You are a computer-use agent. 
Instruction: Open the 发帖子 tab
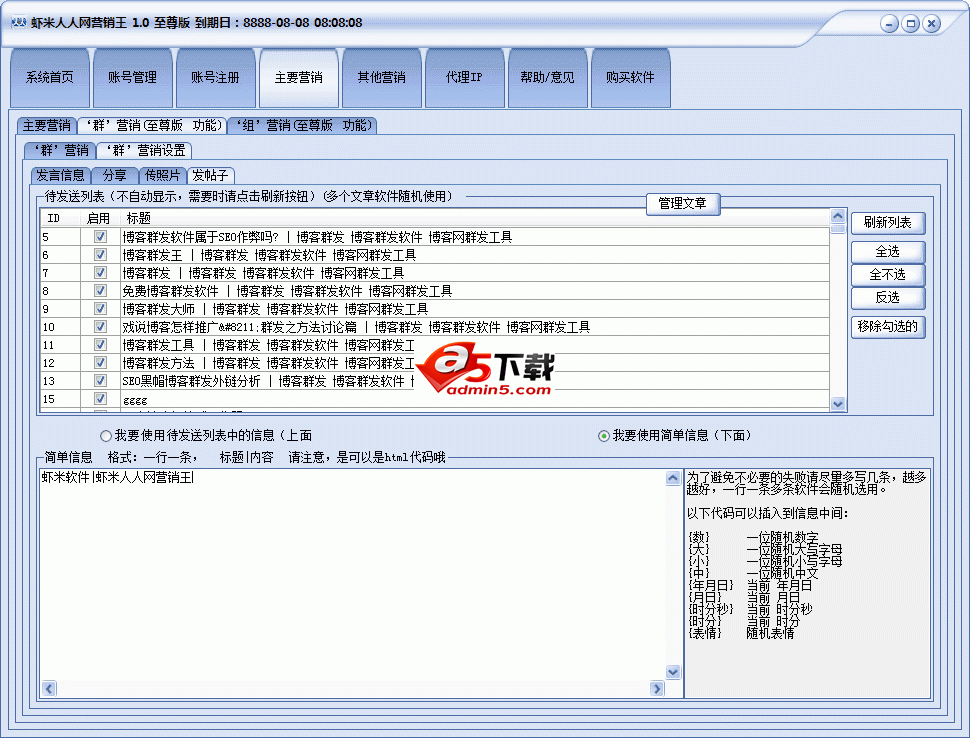(211, 175)
